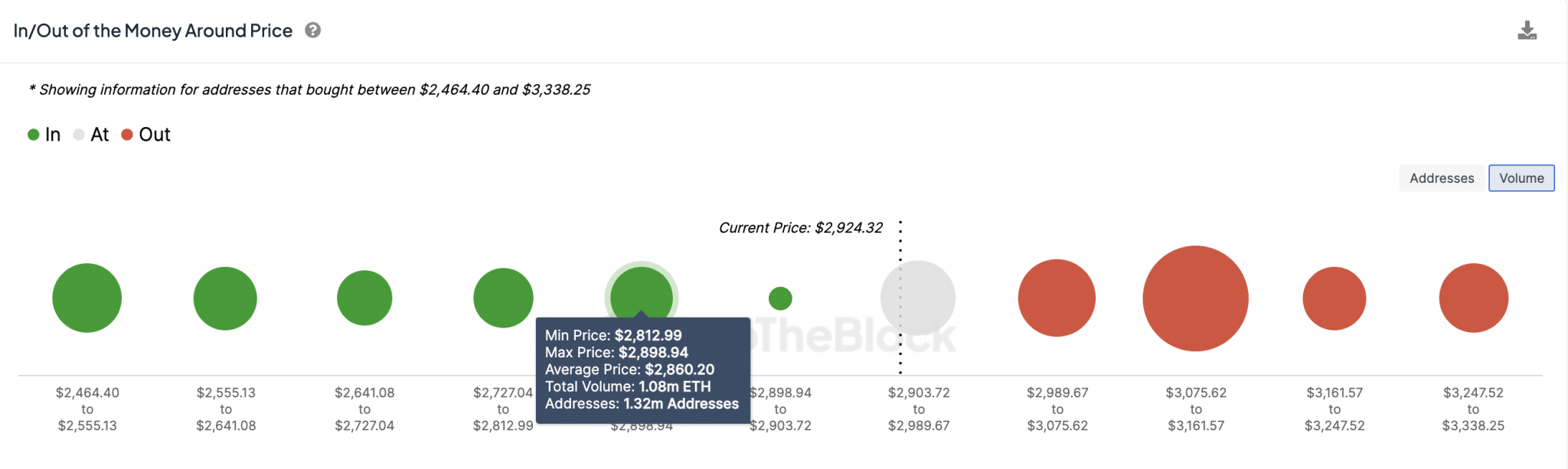Click the In/Out of the Money title
The height and width of the screenshot is (469, 1568).
pos(153,31)
